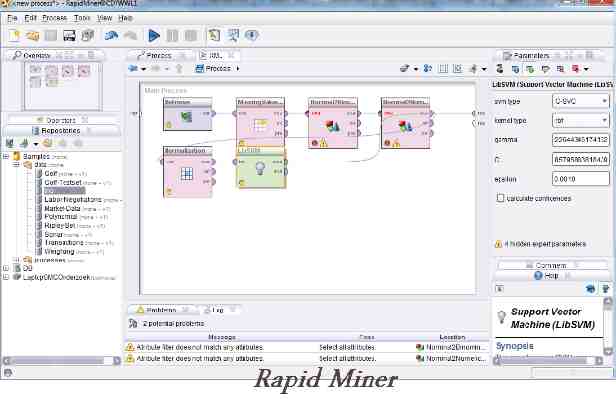
Task: Open the svm type dropdown
Action: pos(581,101)
